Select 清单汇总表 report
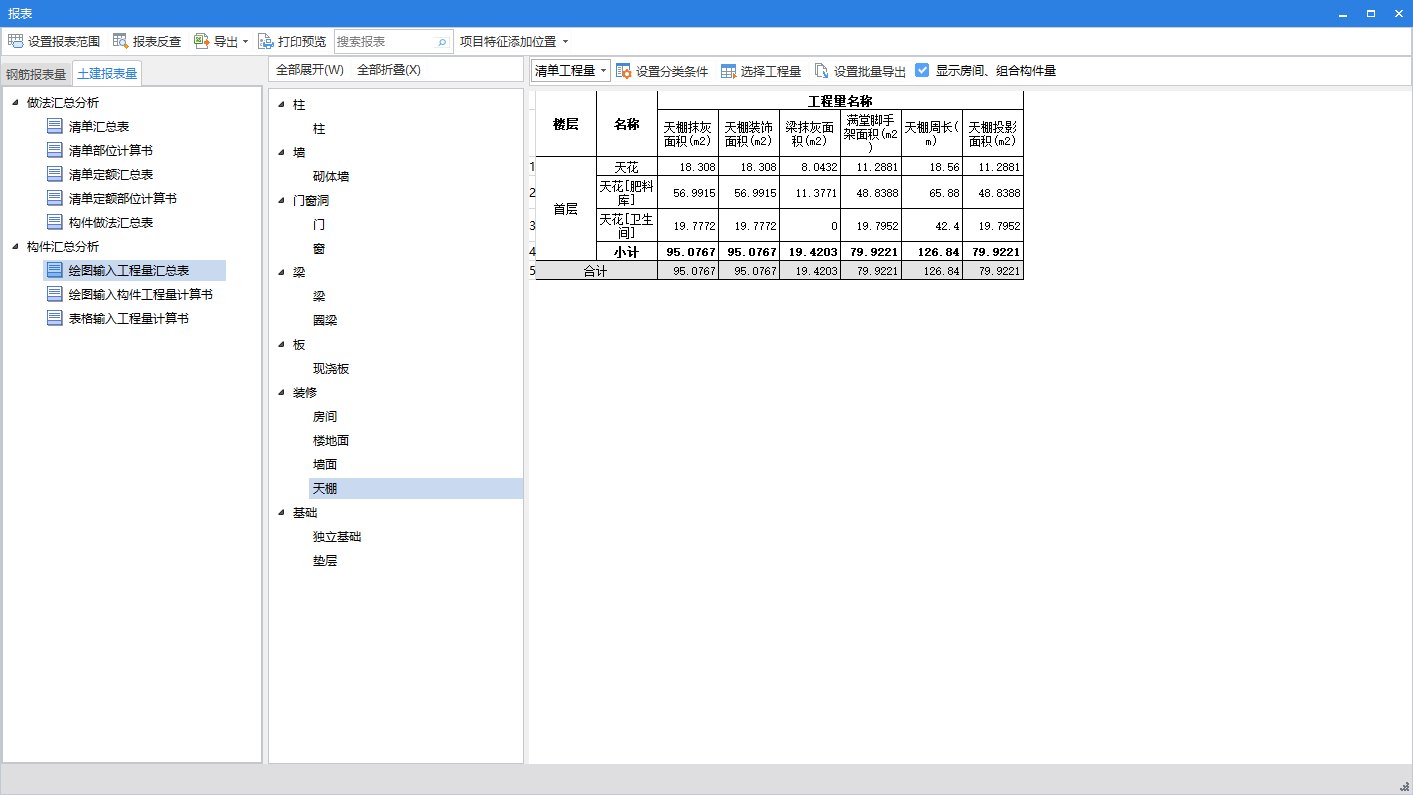The width and height of the screenshot is (1413, 795). click(99, 126)
